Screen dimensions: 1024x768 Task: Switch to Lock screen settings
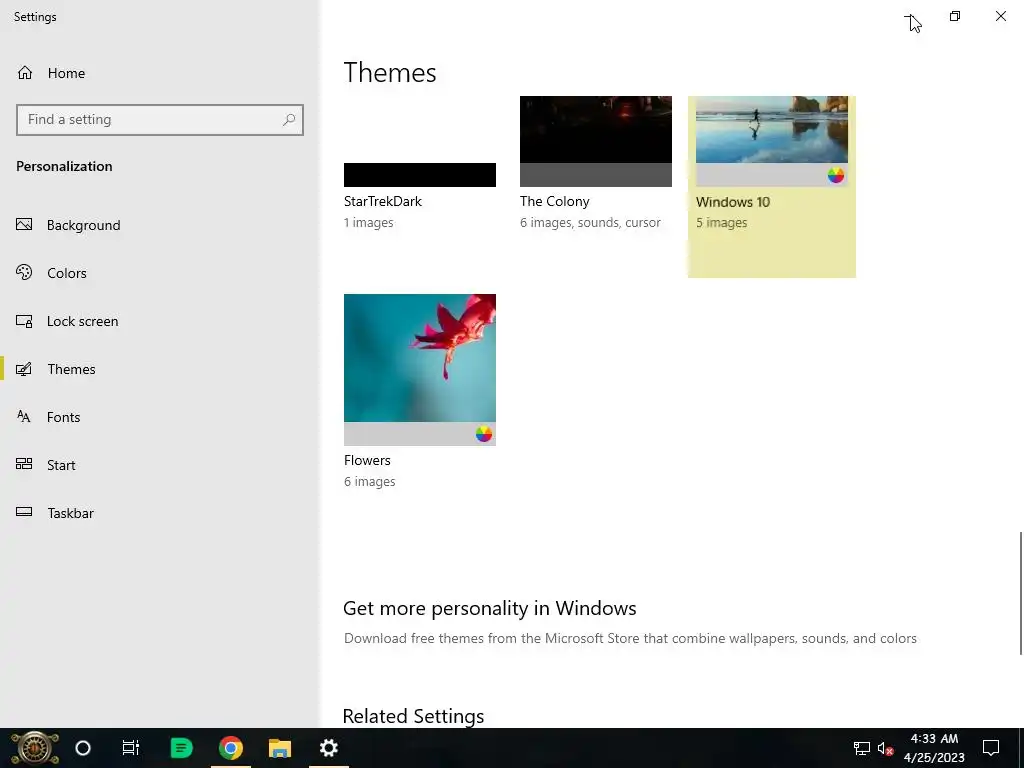tap(82, 321)
